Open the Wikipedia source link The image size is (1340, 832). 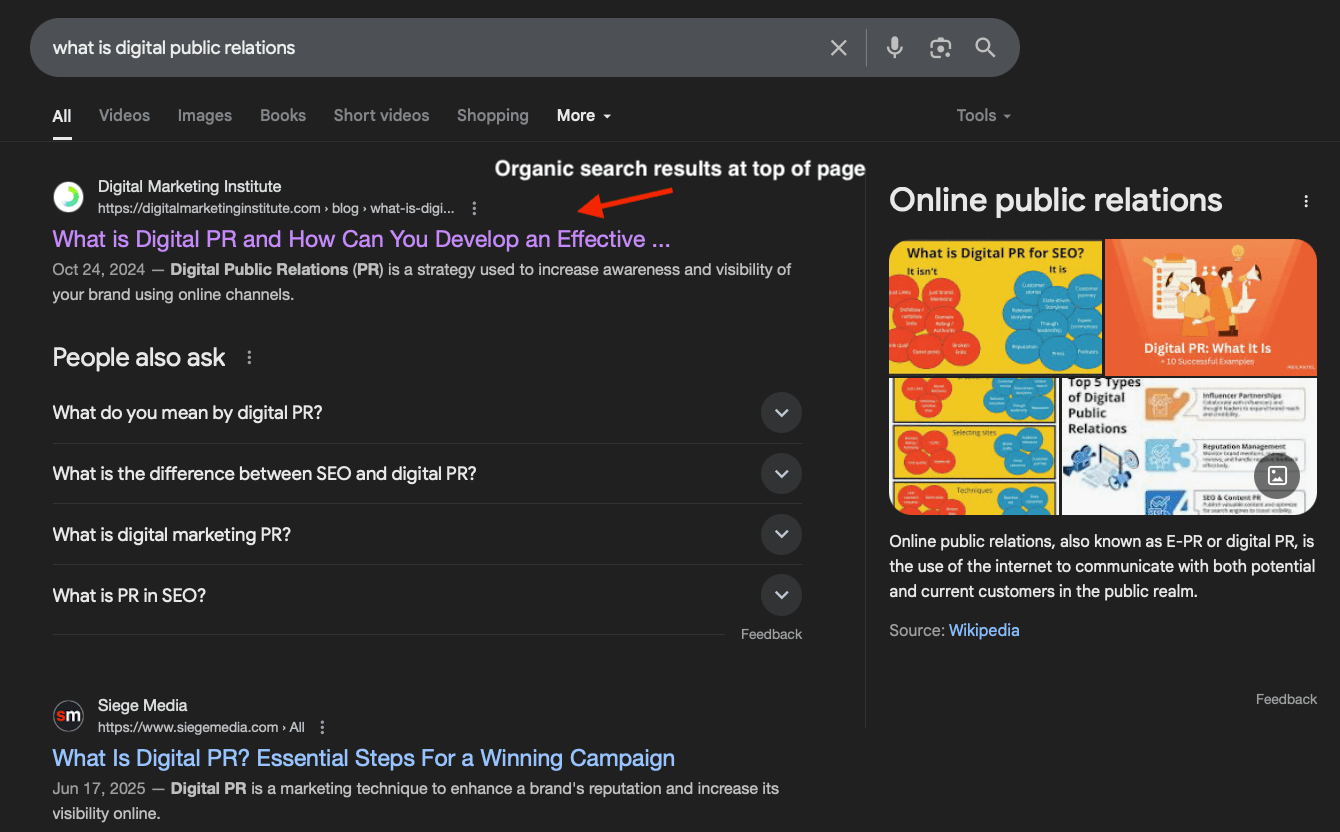[x=984, y=630]
